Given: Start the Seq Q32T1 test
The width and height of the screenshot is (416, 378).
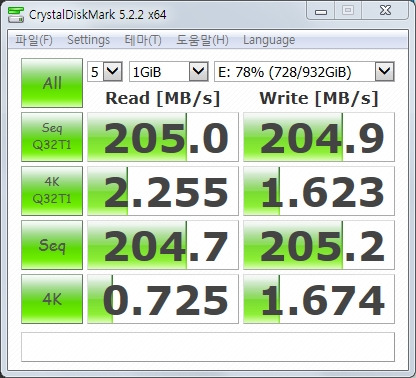Looking at the screenshot, I should (52, 137).
